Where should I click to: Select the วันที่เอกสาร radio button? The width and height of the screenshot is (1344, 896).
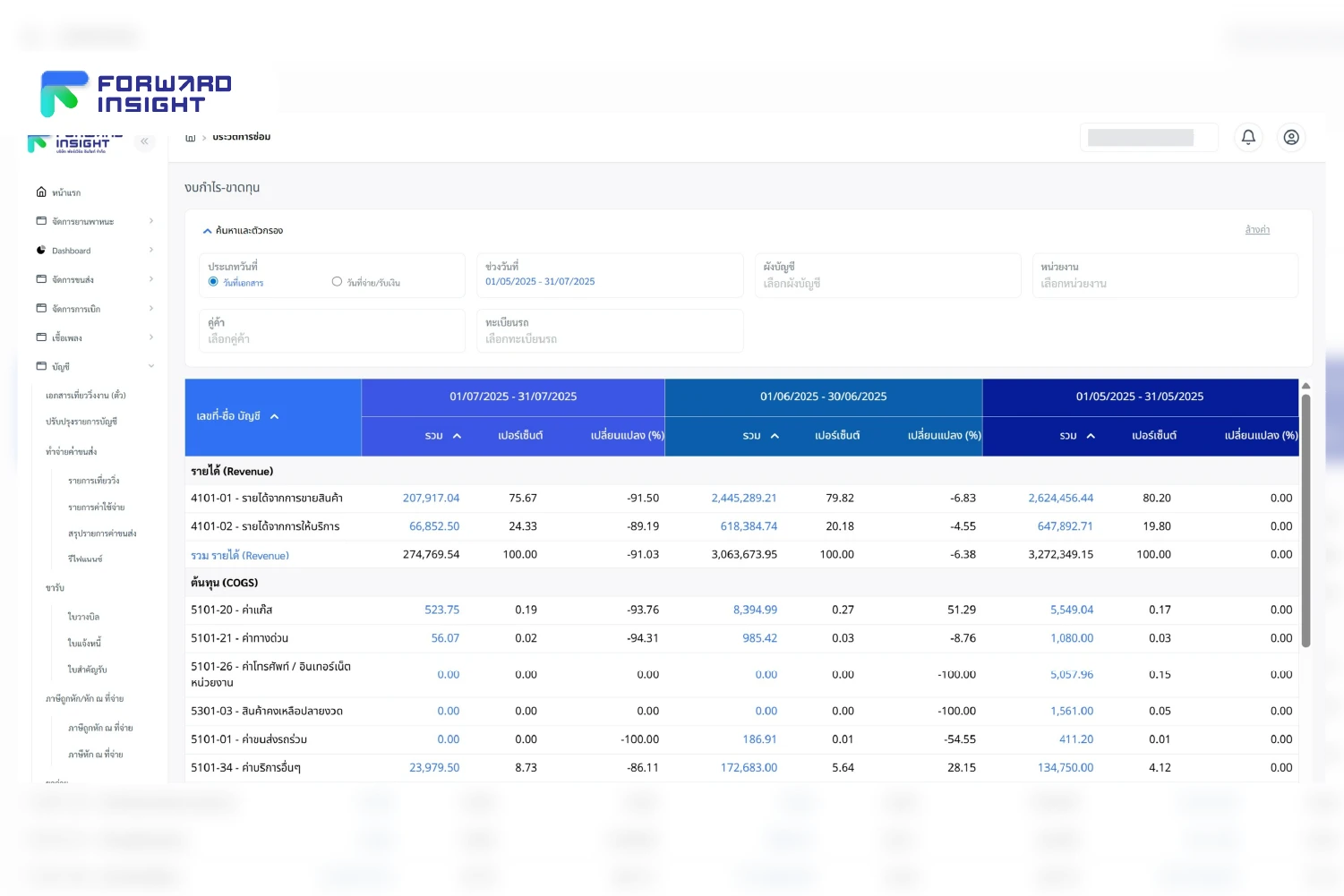213,282
